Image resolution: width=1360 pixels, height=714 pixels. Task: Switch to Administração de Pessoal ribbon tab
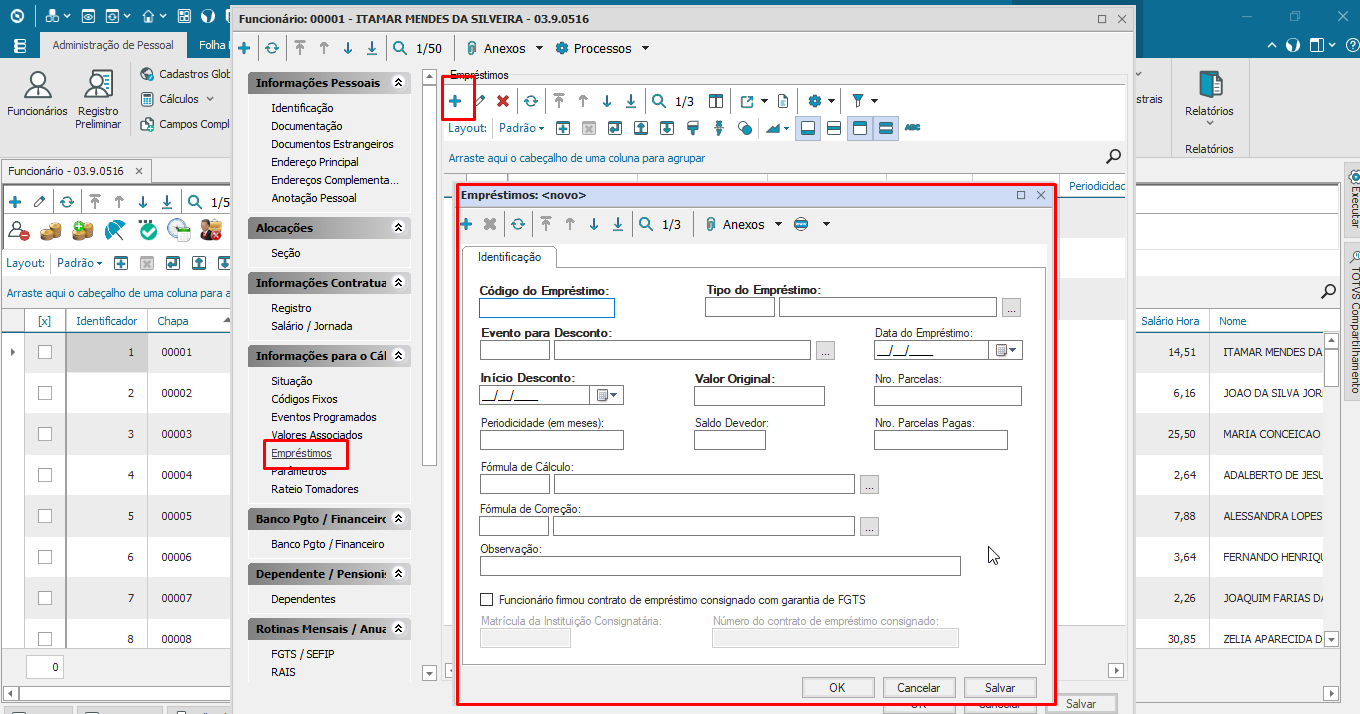[113, 45]
